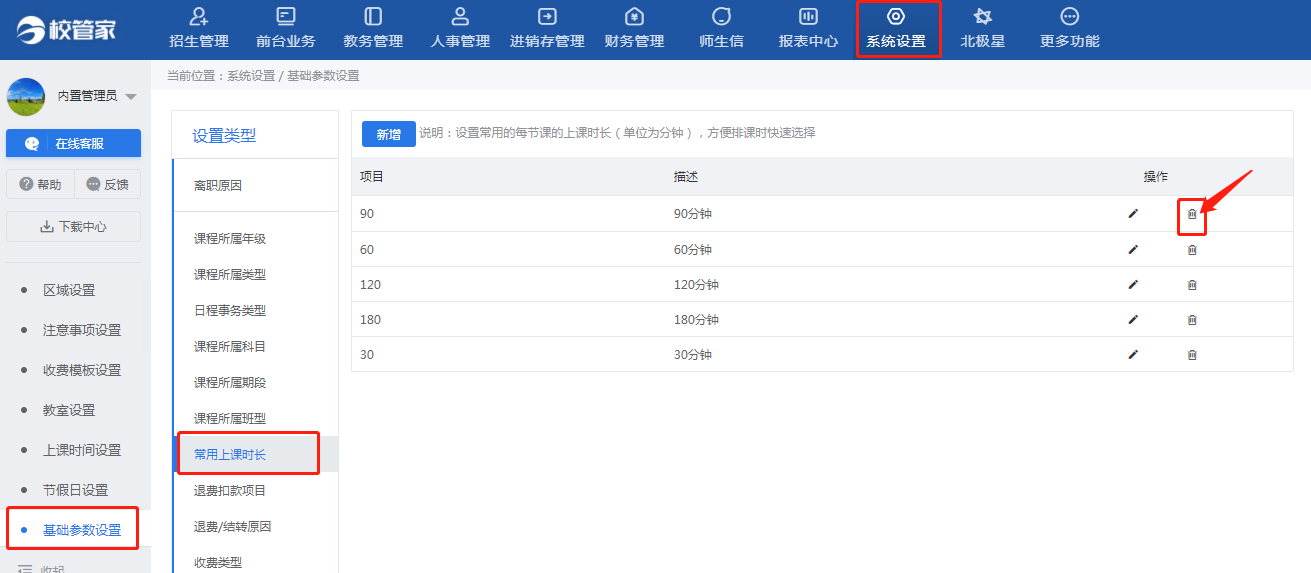Delete the 60分钟 row trash icon
The image size is (1311, 573).
pos(1192,250)
